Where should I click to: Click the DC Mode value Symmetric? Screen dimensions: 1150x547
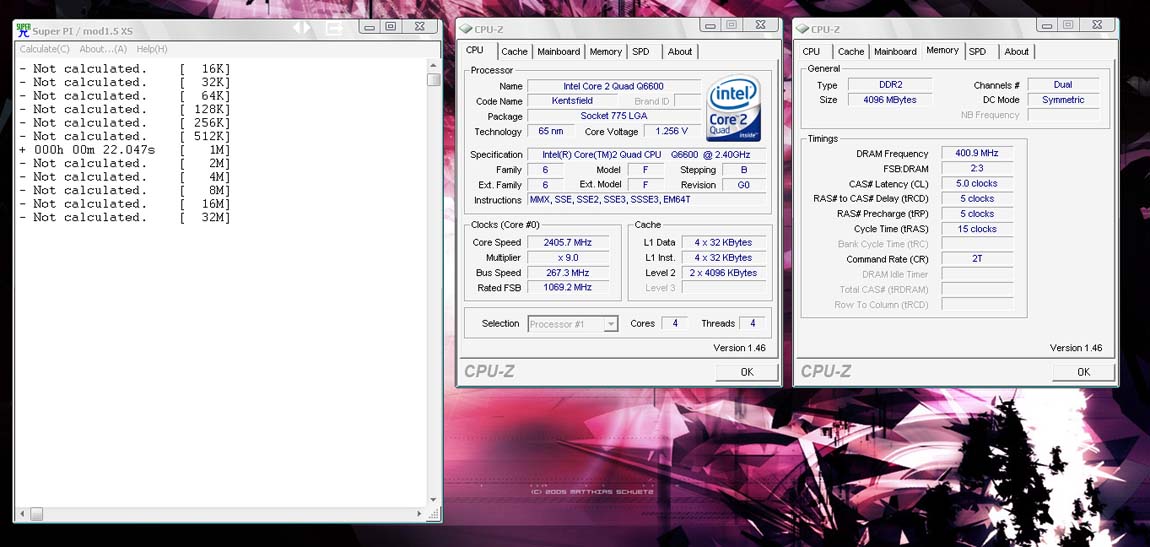[x=1063, y=100]
